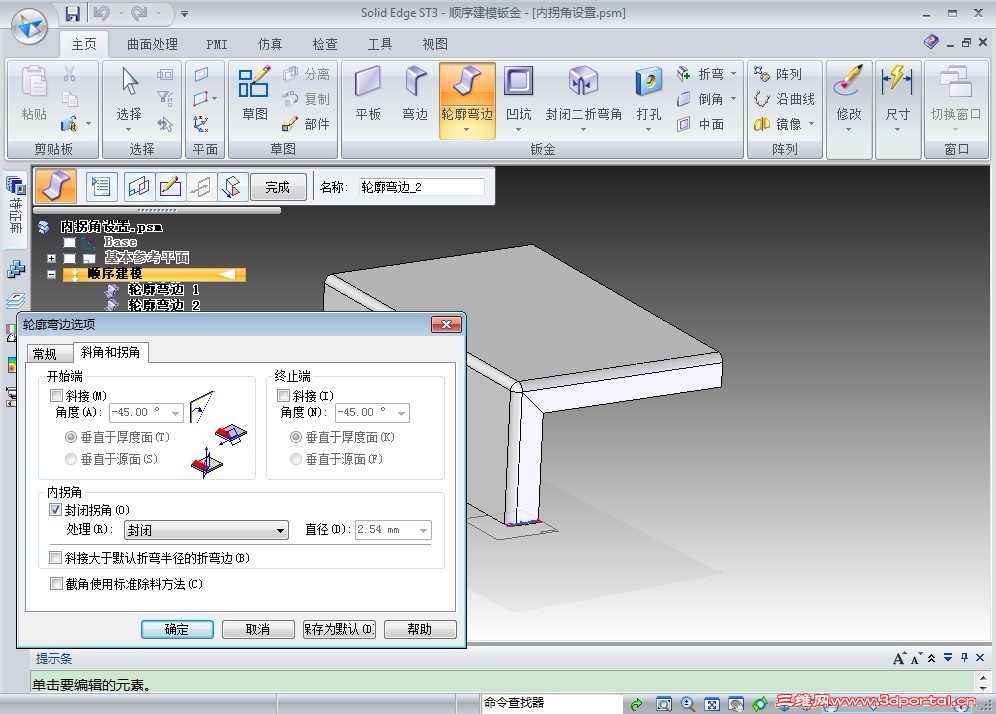Screen dimensions: 996x714
Task: Open contour flange options icon in command bar
Action: tap(100, 187)
